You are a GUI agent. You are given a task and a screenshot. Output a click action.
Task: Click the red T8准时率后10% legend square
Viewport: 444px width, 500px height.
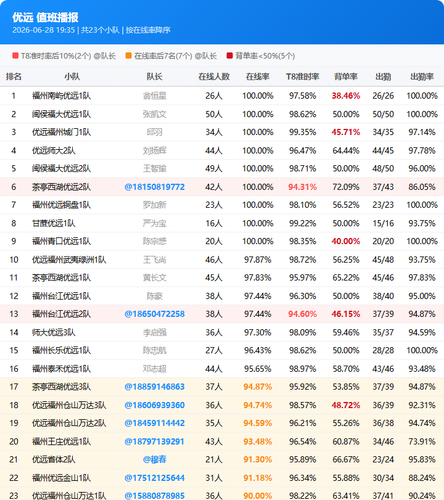pos(15,56)
